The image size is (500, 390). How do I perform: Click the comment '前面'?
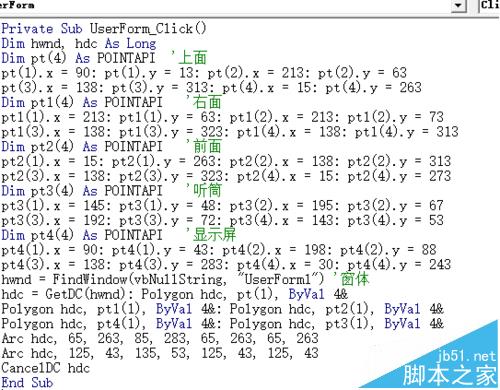point(207,146)
